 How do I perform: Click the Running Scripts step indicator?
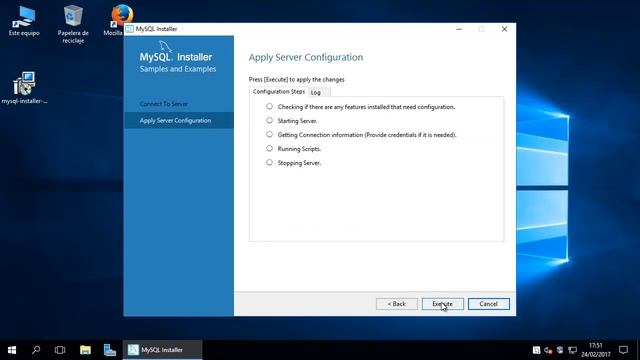click(x=269, y=149)
